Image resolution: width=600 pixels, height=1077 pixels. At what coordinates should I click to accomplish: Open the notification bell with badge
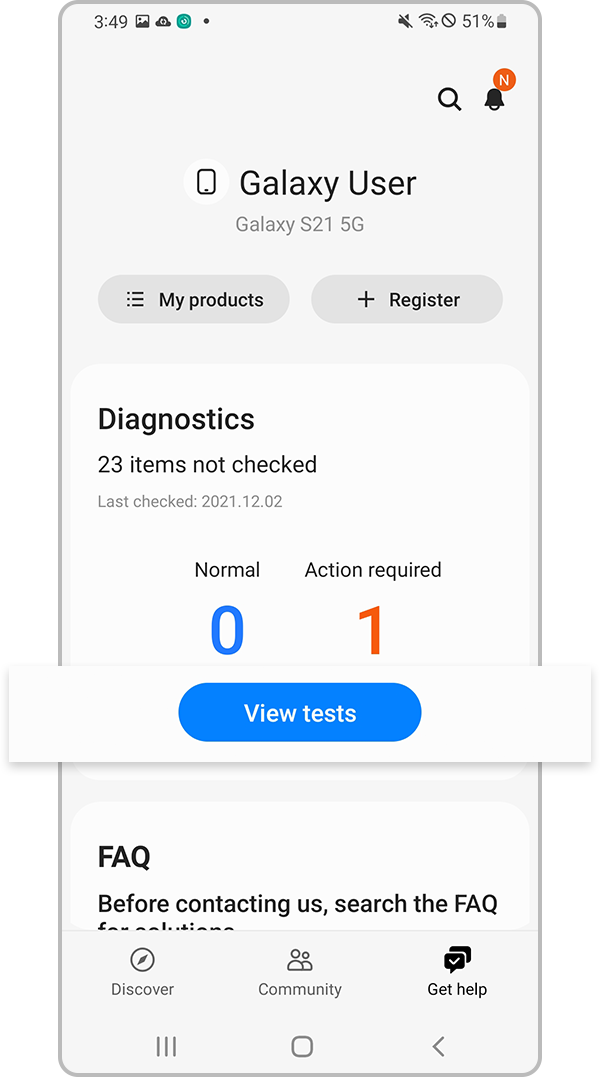tap(494, 100)
